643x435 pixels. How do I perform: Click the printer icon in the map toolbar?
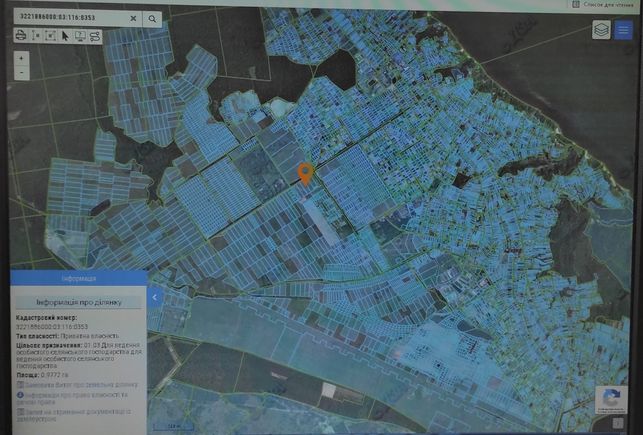point(21,36)
